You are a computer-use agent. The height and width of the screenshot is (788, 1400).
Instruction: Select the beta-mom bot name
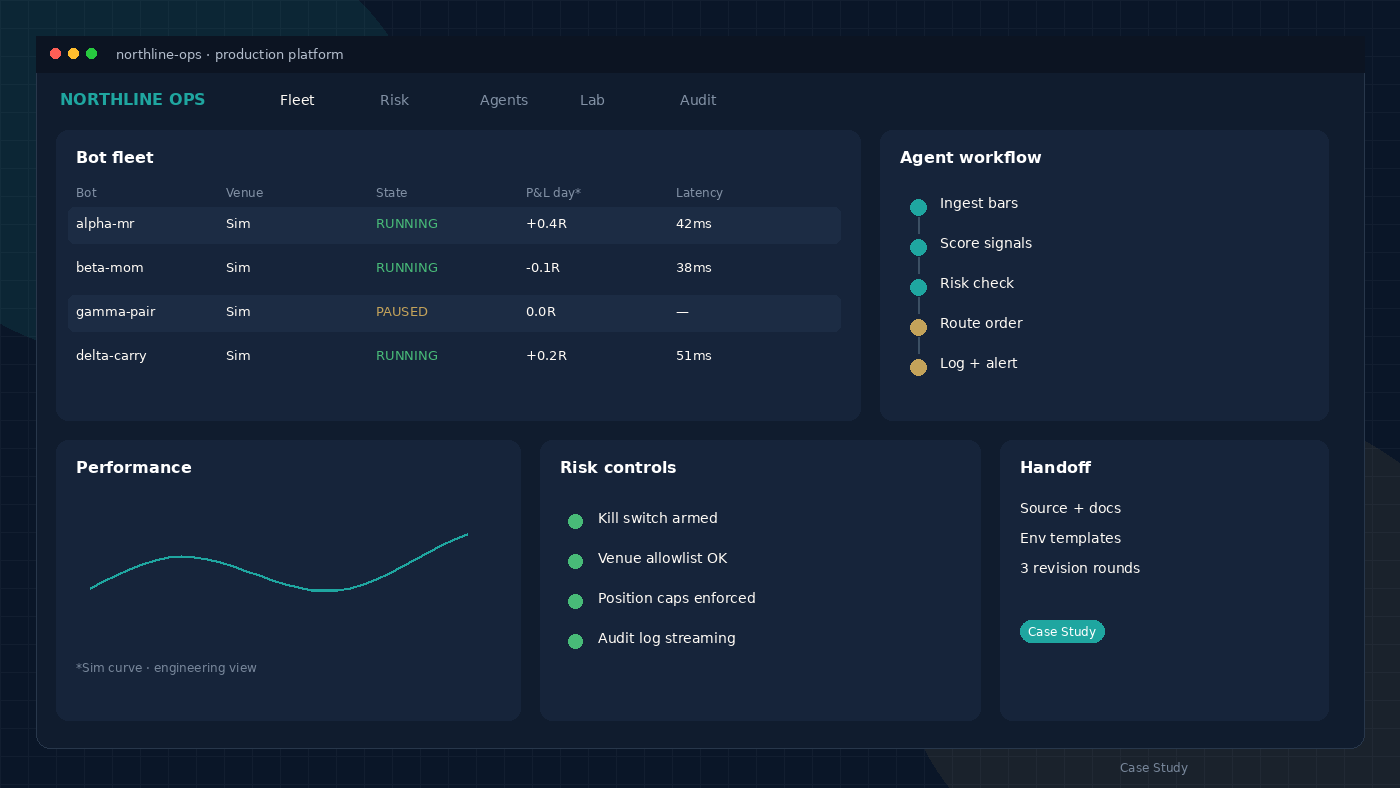(x=110, y=268)
